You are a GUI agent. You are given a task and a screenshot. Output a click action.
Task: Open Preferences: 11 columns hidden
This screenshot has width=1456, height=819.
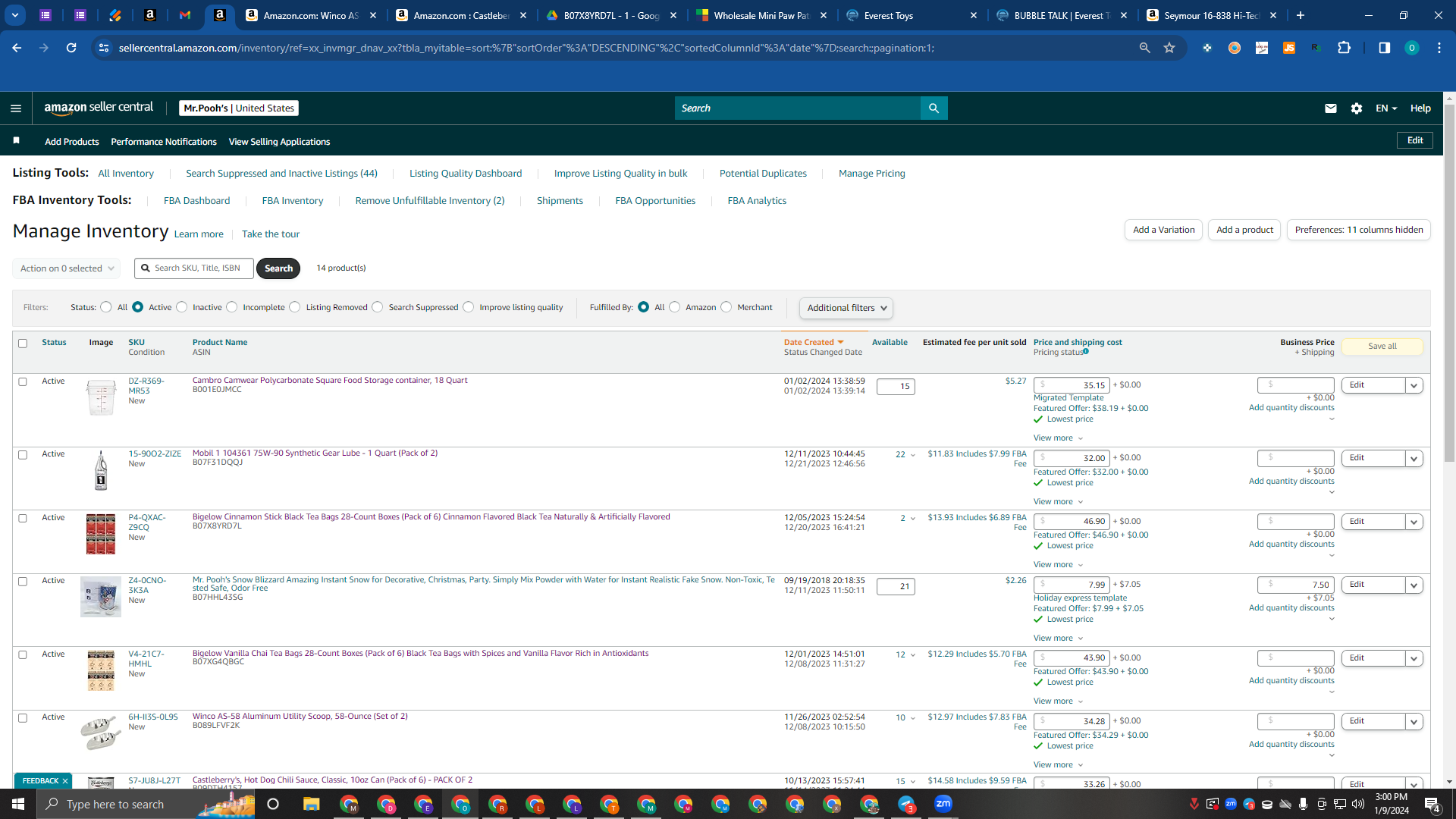coord(1358,230)
